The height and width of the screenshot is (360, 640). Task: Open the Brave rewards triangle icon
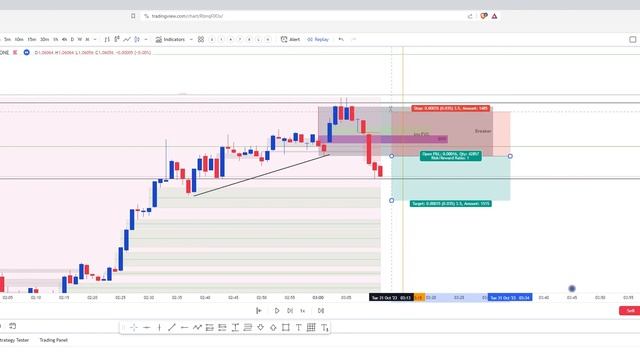494,16
